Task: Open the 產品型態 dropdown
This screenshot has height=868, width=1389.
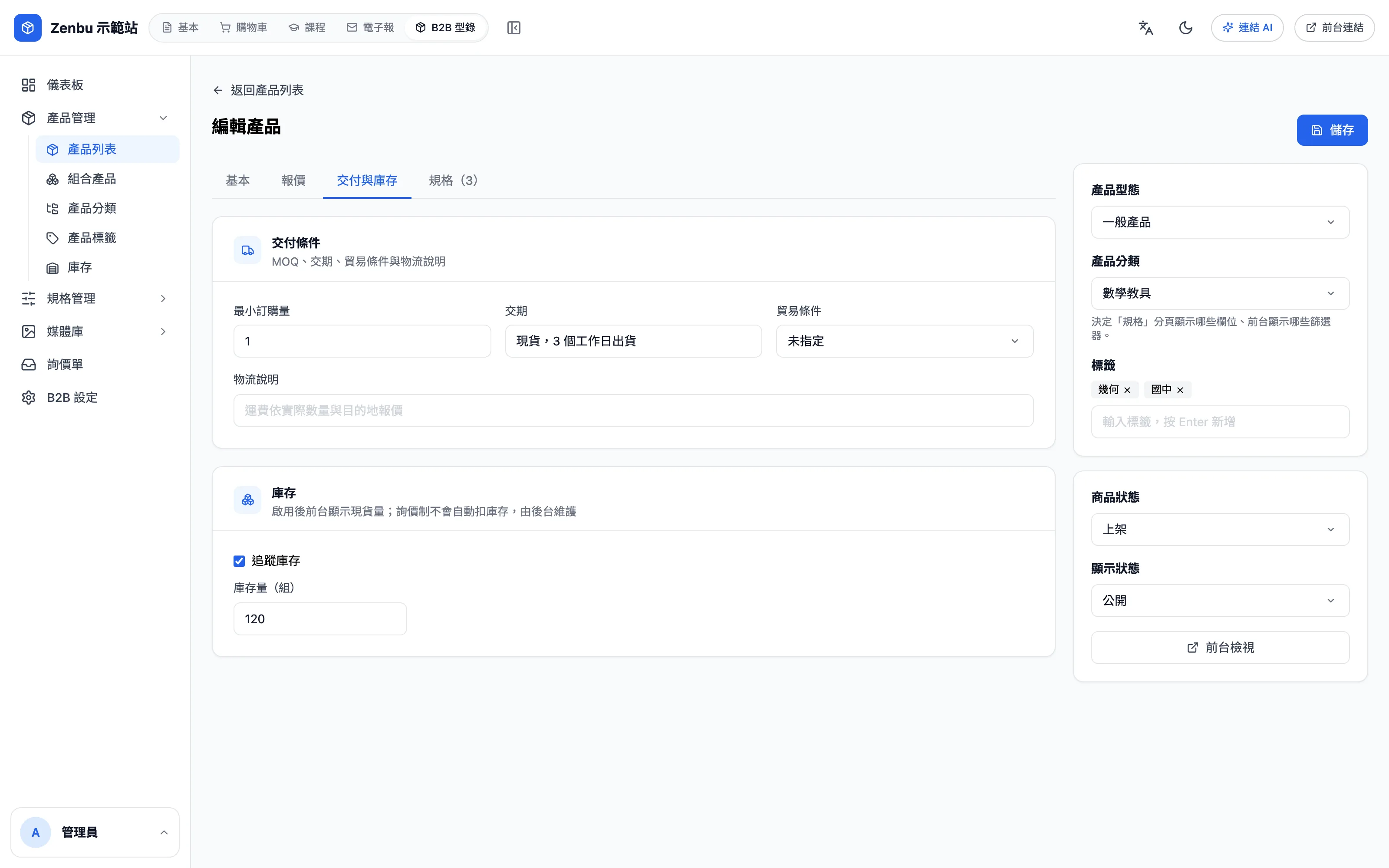Action: coord(1220,222)
